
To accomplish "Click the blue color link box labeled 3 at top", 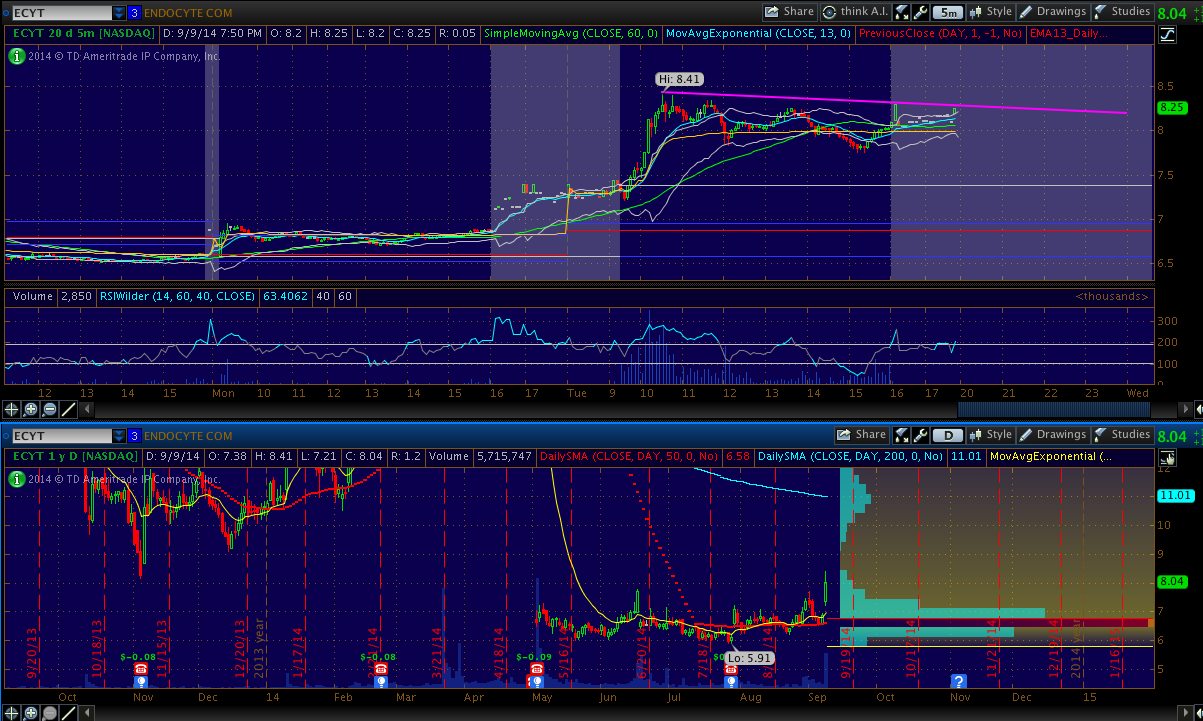I will [x=134, y=13].
